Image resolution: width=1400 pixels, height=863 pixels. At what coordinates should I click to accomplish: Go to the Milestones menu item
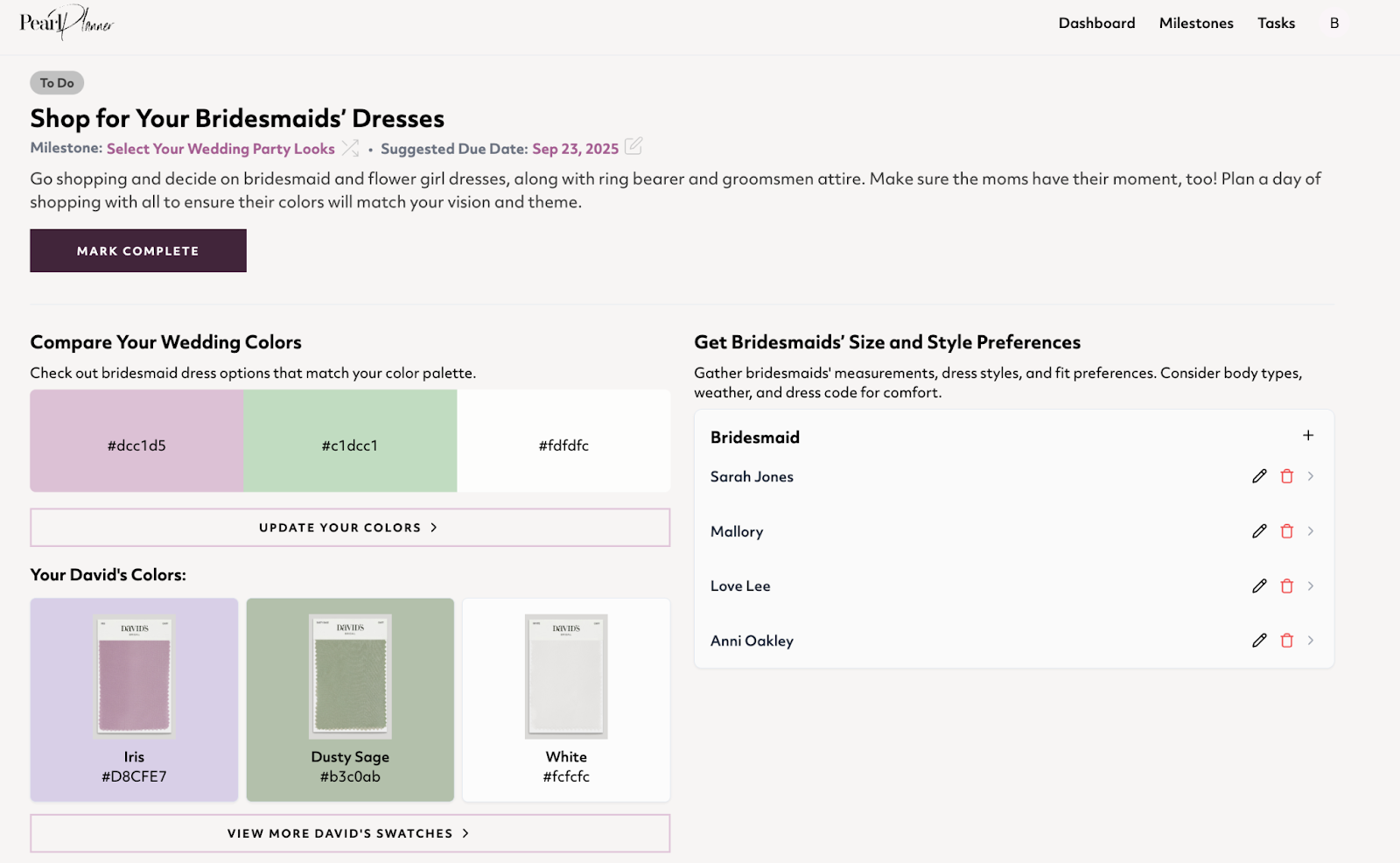coord(1196,24)
